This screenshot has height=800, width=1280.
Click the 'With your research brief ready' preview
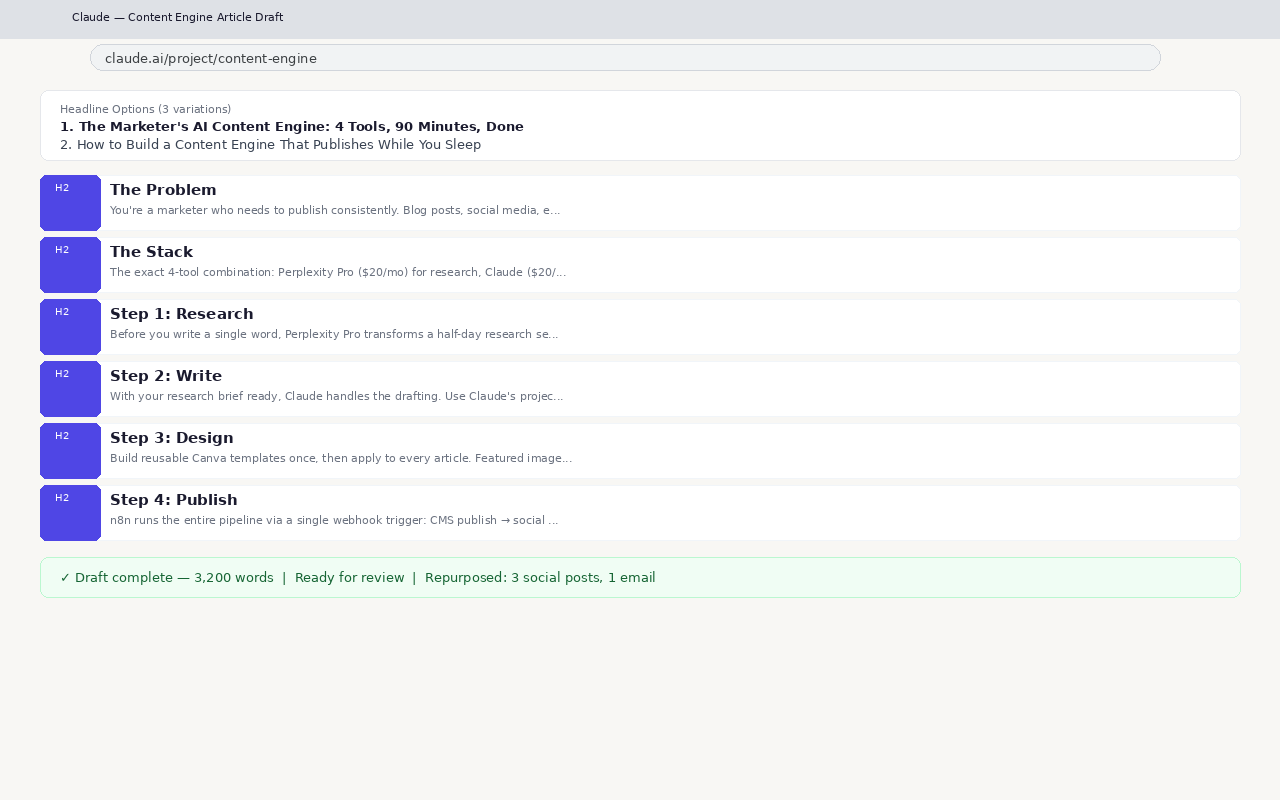pos(337,397)
